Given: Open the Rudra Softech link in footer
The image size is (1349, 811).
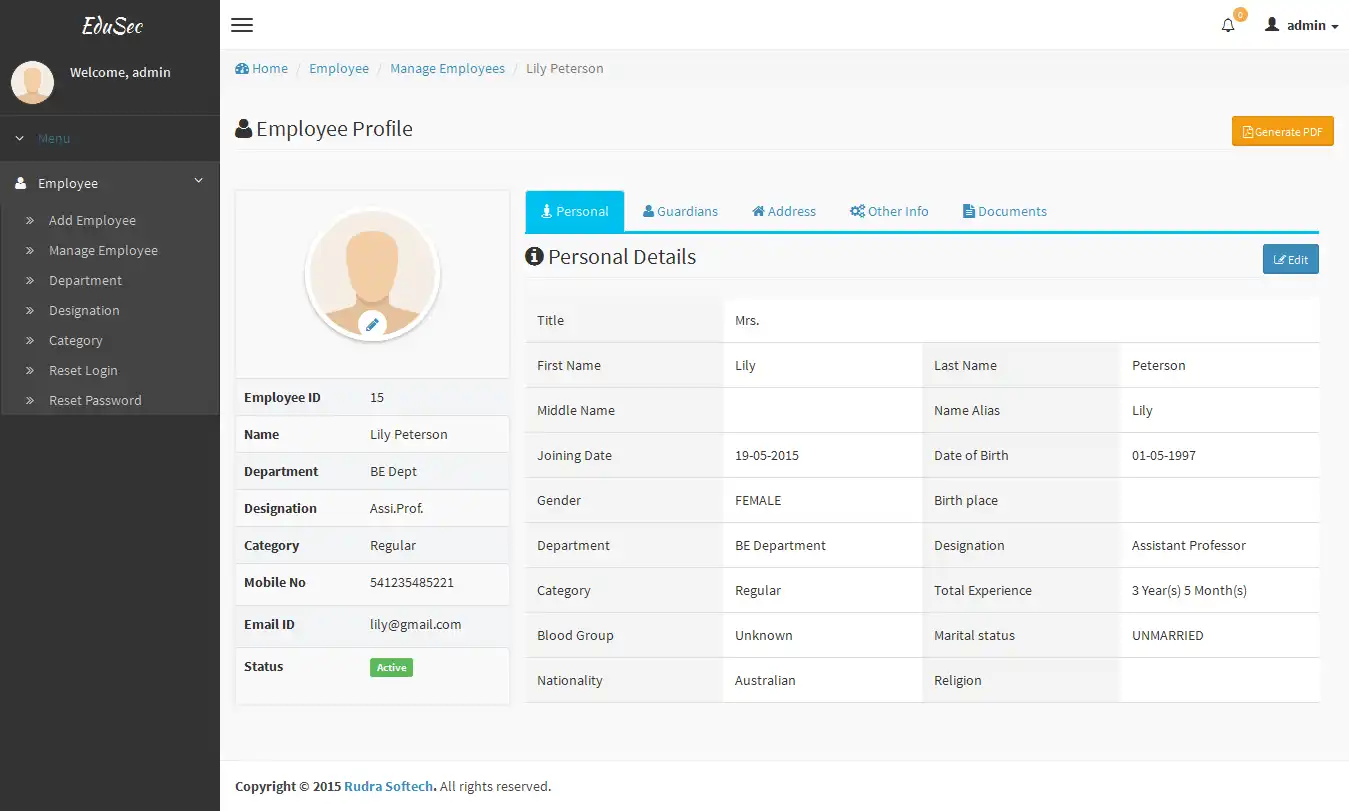Looking at the screenshot, I should click(x=389, y=786).
